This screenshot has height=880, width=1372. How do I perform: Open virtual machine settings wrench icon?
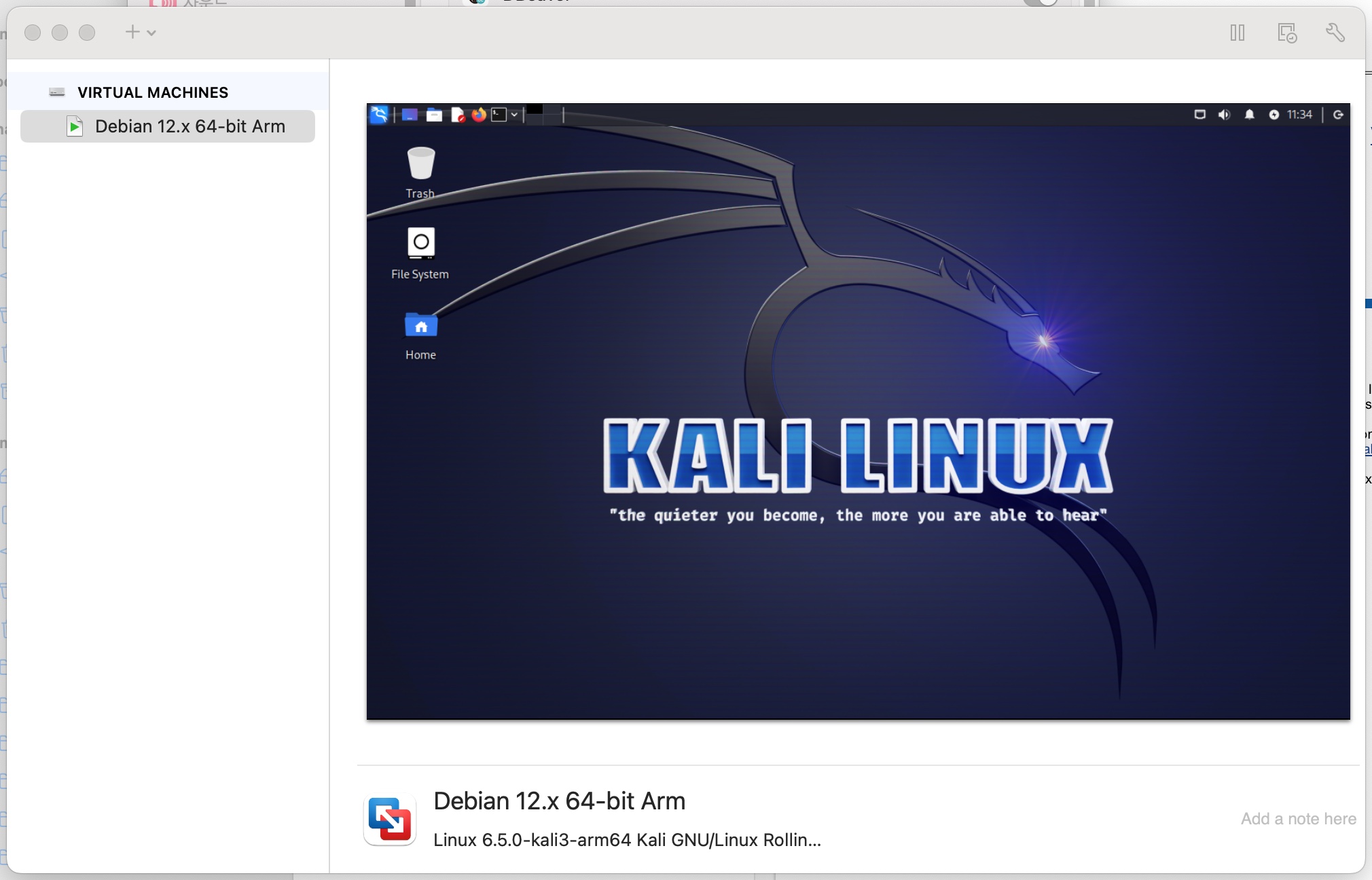pos(1335,33)
